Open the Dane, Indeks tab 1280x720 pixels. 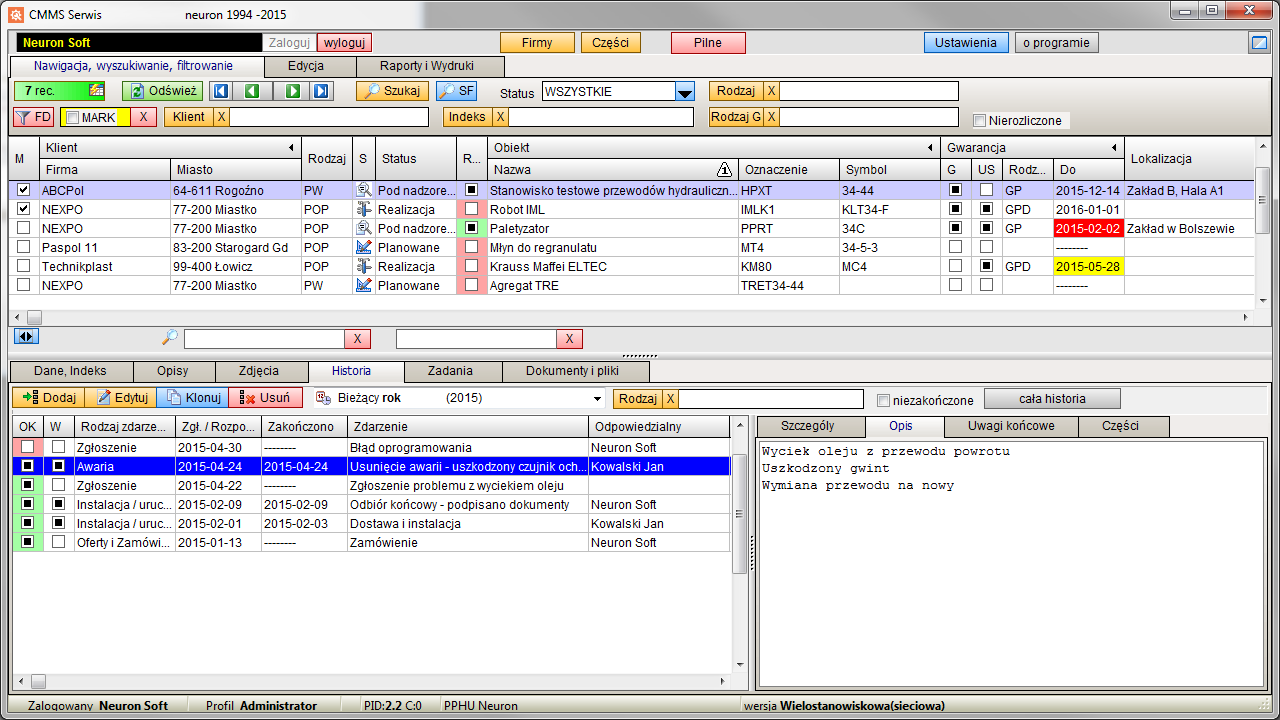pyautogui.click(x=71, y=371)
